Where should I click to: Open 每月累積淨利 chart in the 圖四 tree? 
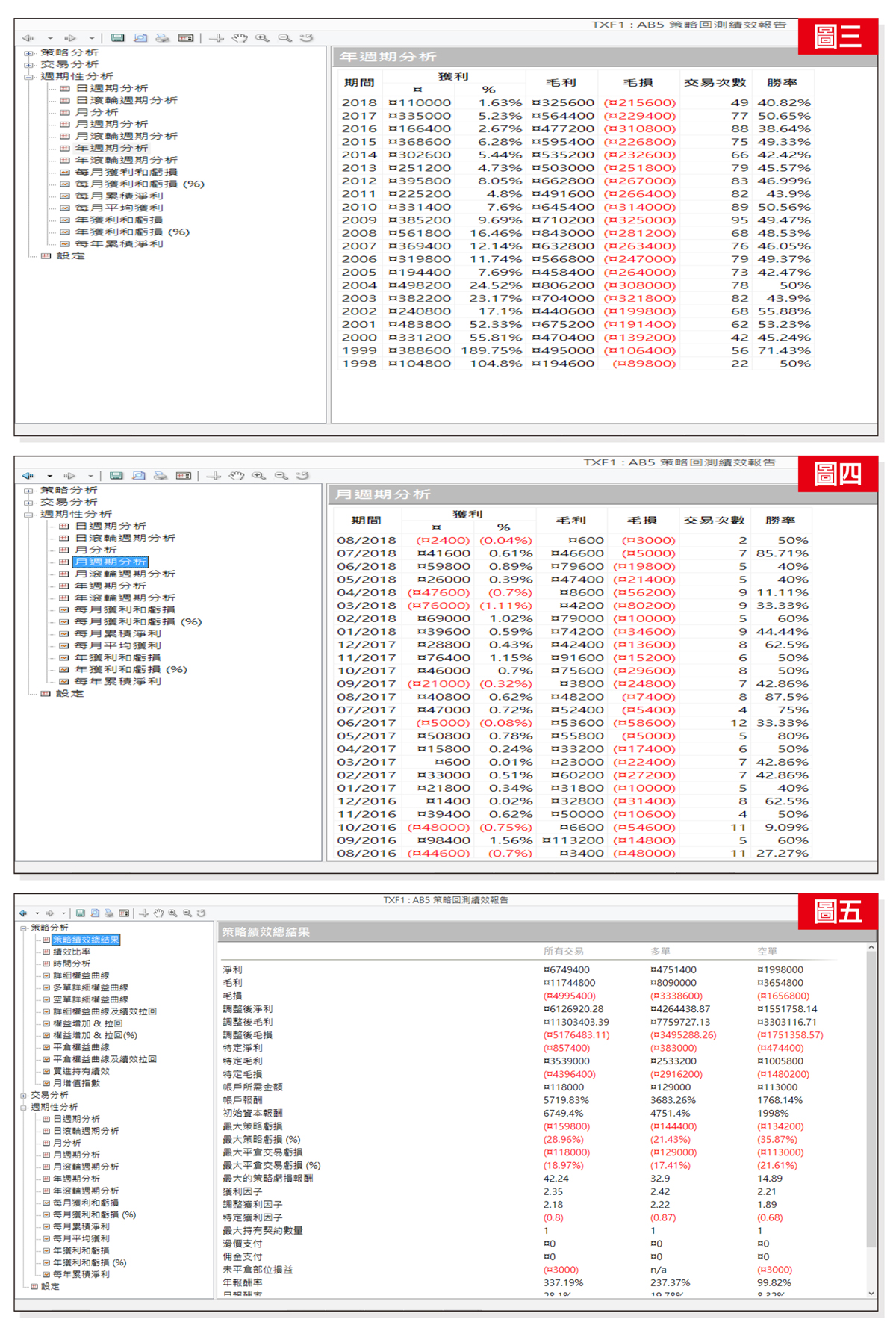118,634
